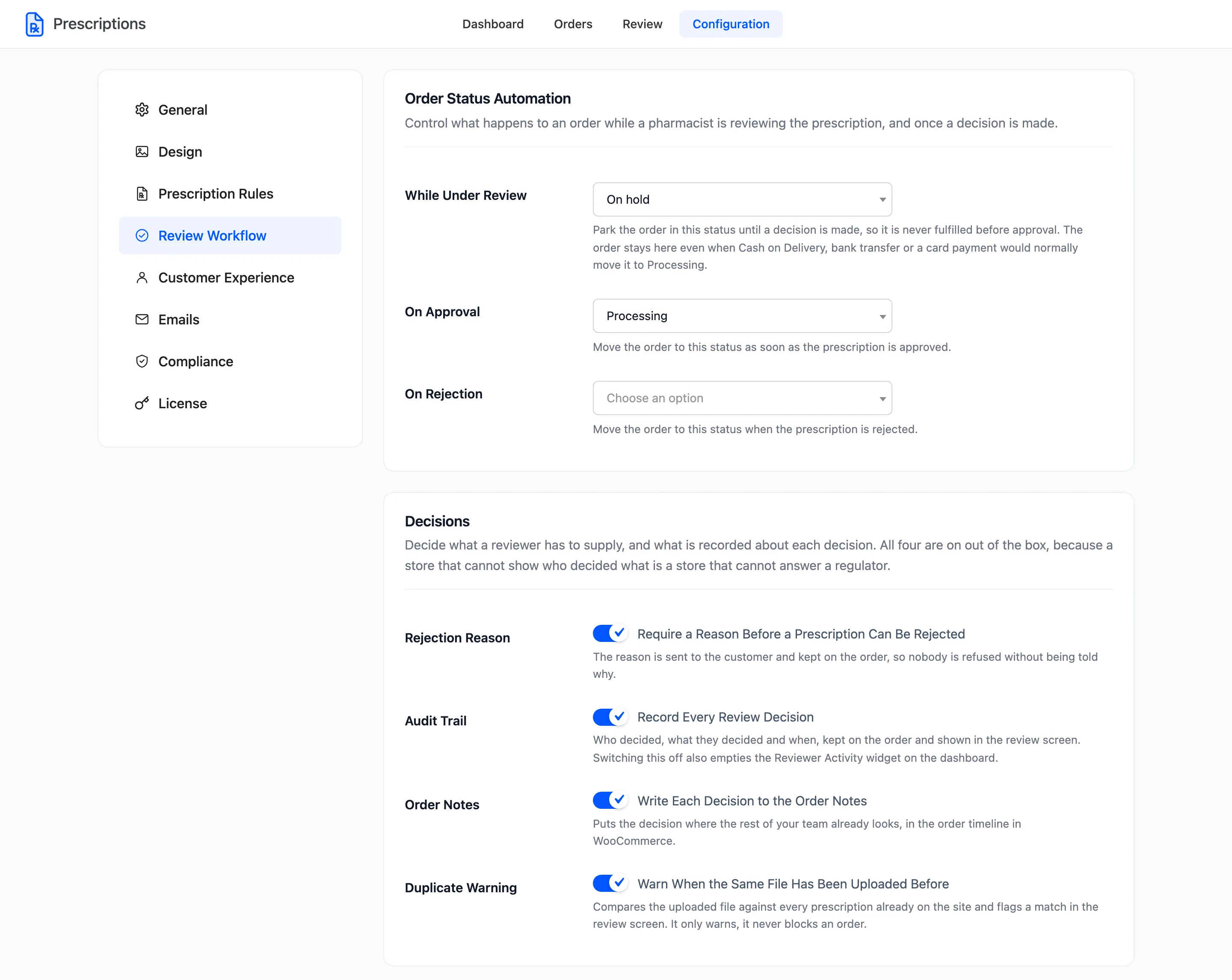Click the Compliance shield icon

coord(142,361)
